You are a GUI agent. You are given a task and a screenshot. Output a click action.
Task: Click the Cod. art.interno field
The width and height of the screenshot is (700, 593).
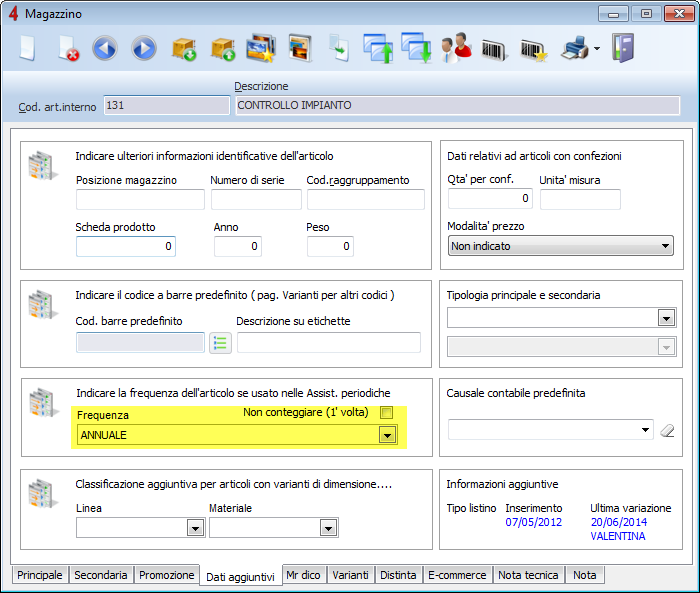click(167, 105)
